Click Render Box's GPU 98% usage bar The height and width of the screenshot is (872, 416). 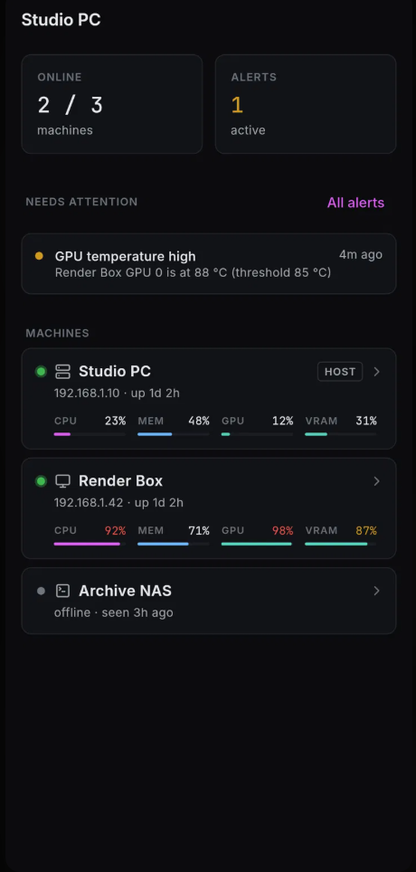click(x=257, y=544)
